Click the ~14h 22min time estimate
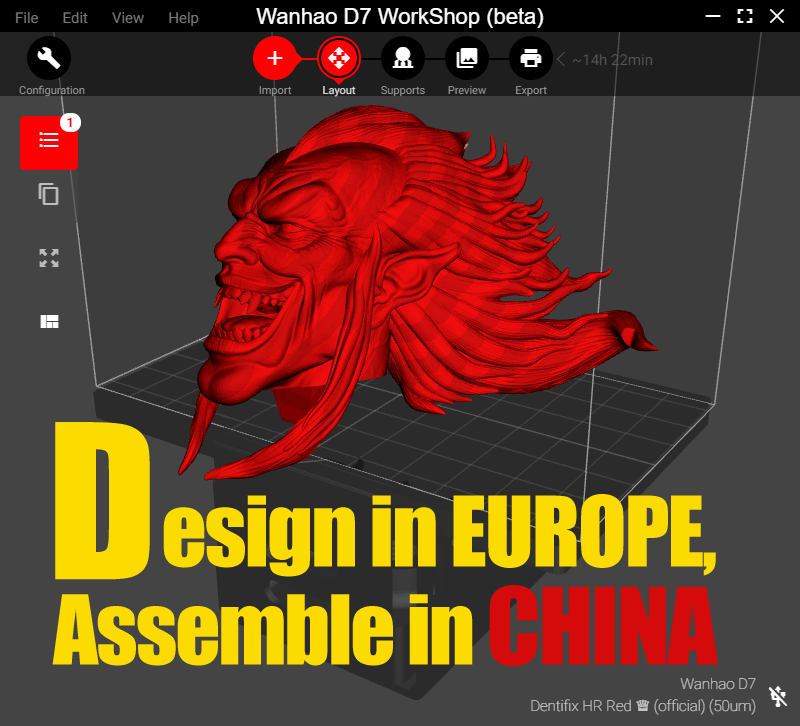 tap(612, 60)
